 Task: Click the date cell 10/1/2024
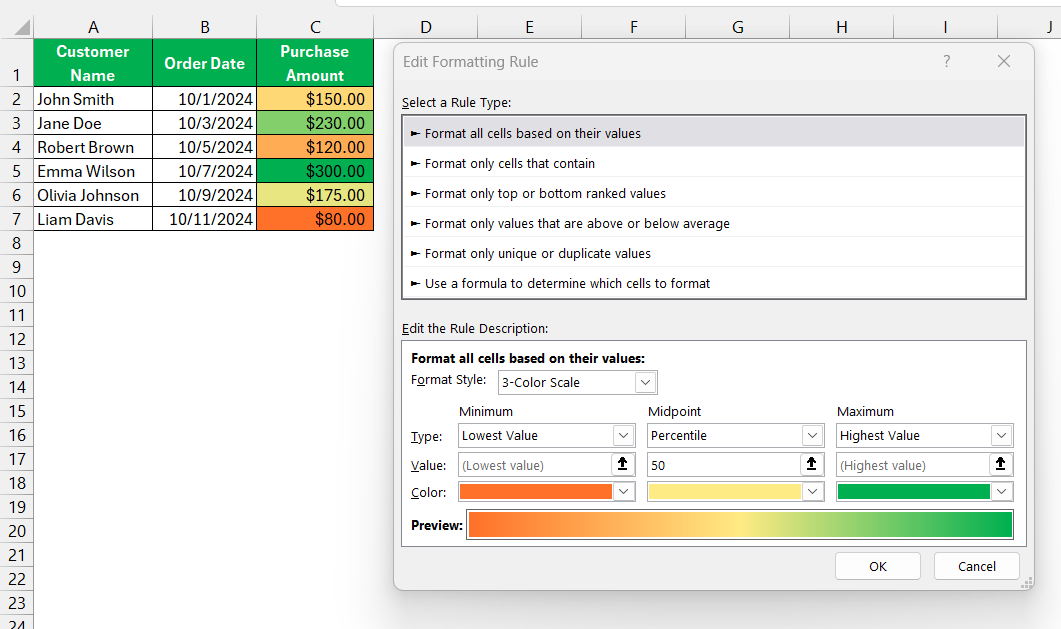pos(204,99)
